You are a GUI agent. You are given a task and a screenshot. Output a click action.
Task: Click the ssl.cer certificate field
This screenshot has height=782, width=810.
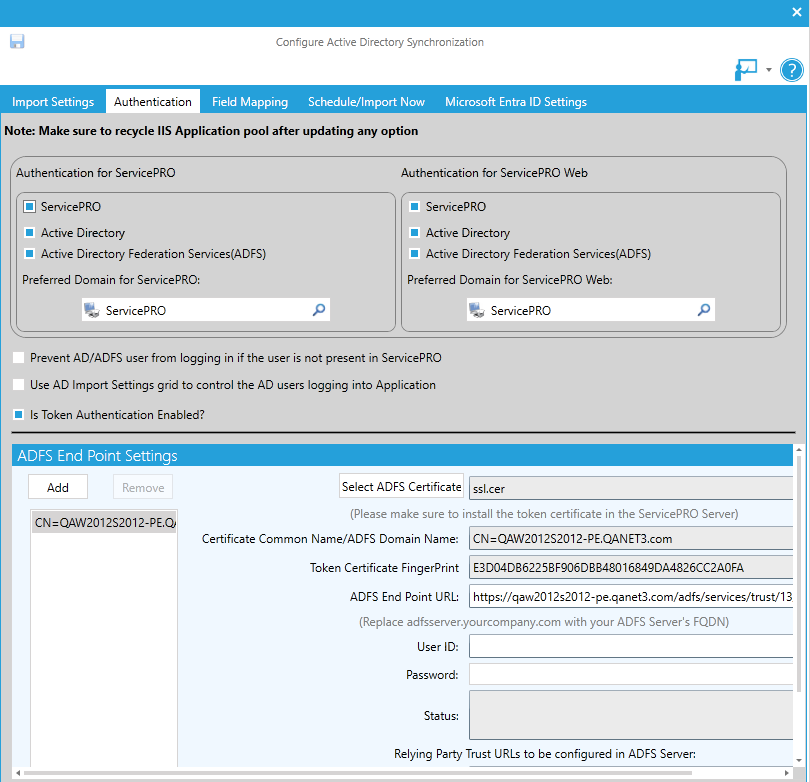tap(631, 488)
